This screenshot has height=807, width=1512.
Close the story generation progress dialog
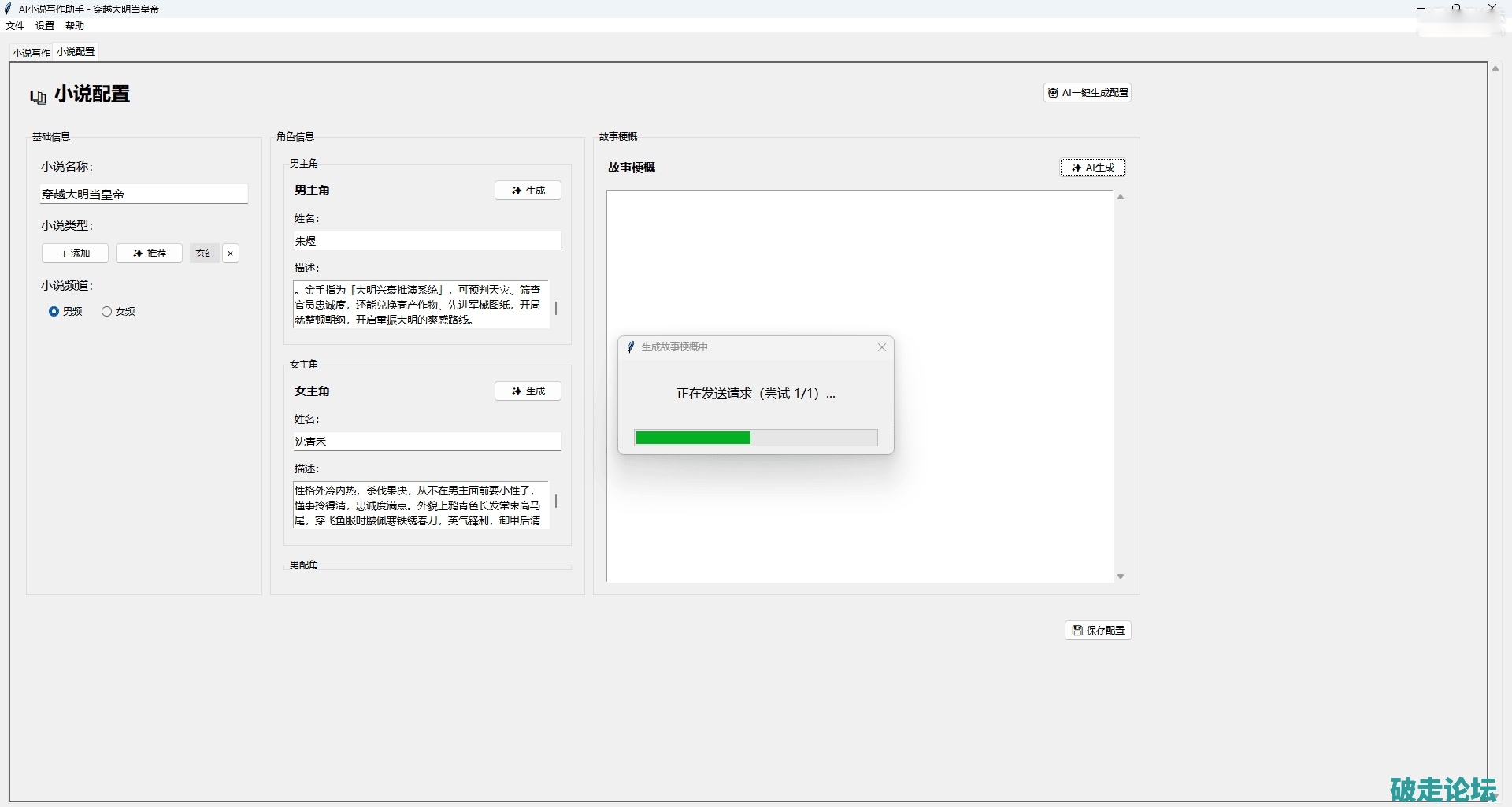tap(882, 347)
